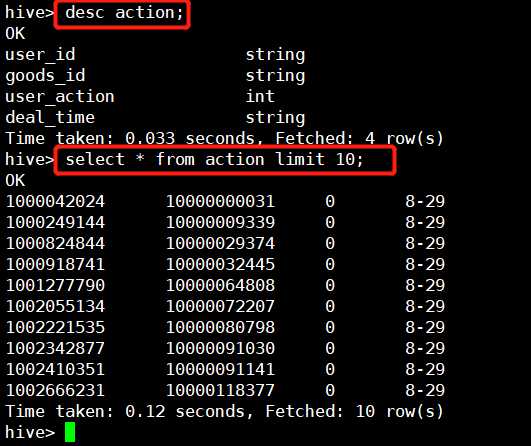This screenshot has height=446, width=531.
Task: Select goods id 10000080798
Action: tap(220, 327)
